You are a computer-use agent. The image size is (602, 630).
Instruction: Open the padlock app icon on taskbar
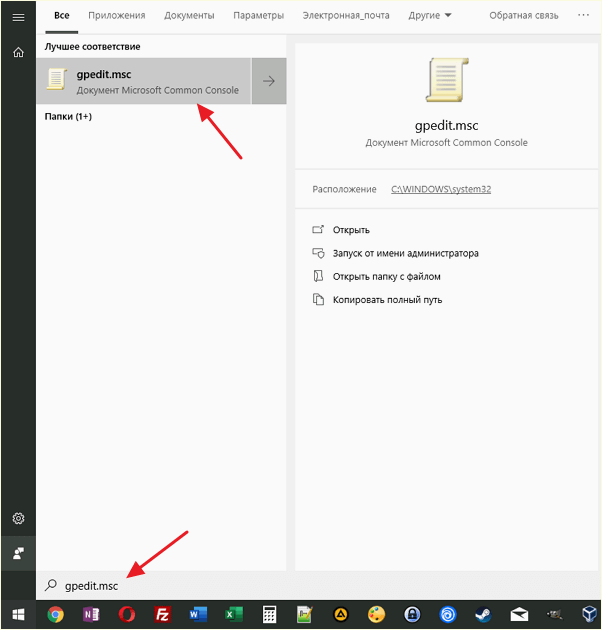coord(412,615)
